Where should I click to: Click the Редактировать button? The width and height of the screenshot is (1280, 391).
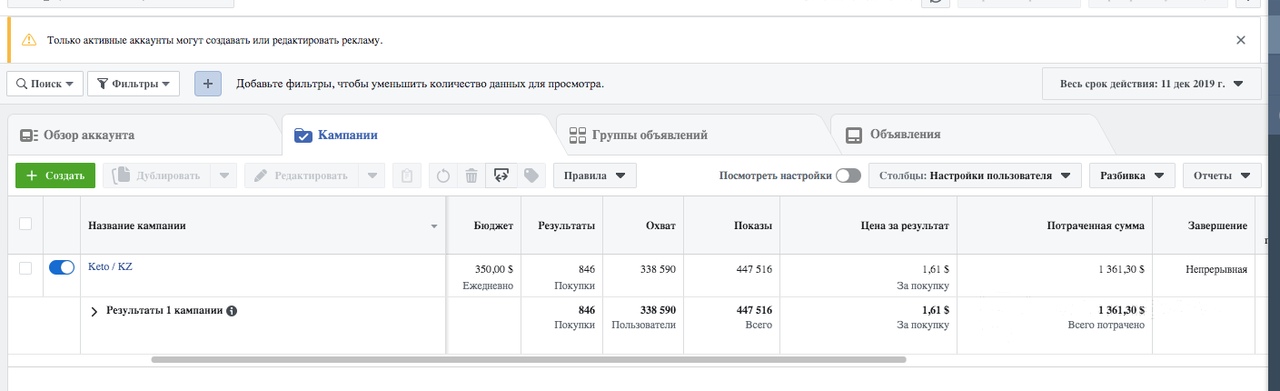coord(303,176)
